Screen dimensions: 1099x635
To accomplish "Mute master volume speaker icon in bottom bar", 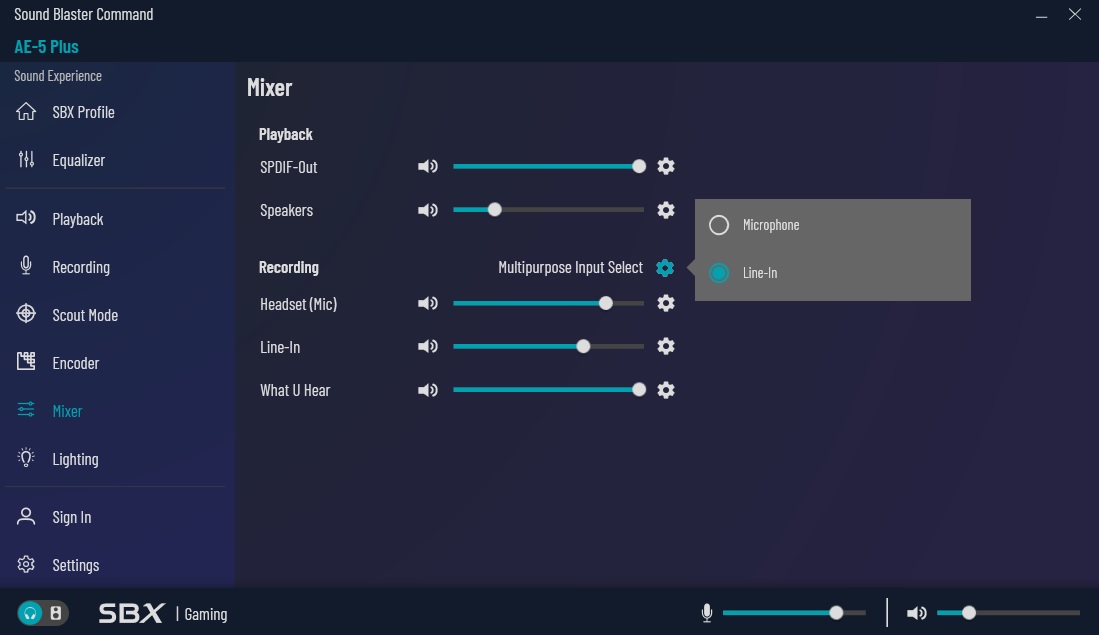I will (916, 613).
